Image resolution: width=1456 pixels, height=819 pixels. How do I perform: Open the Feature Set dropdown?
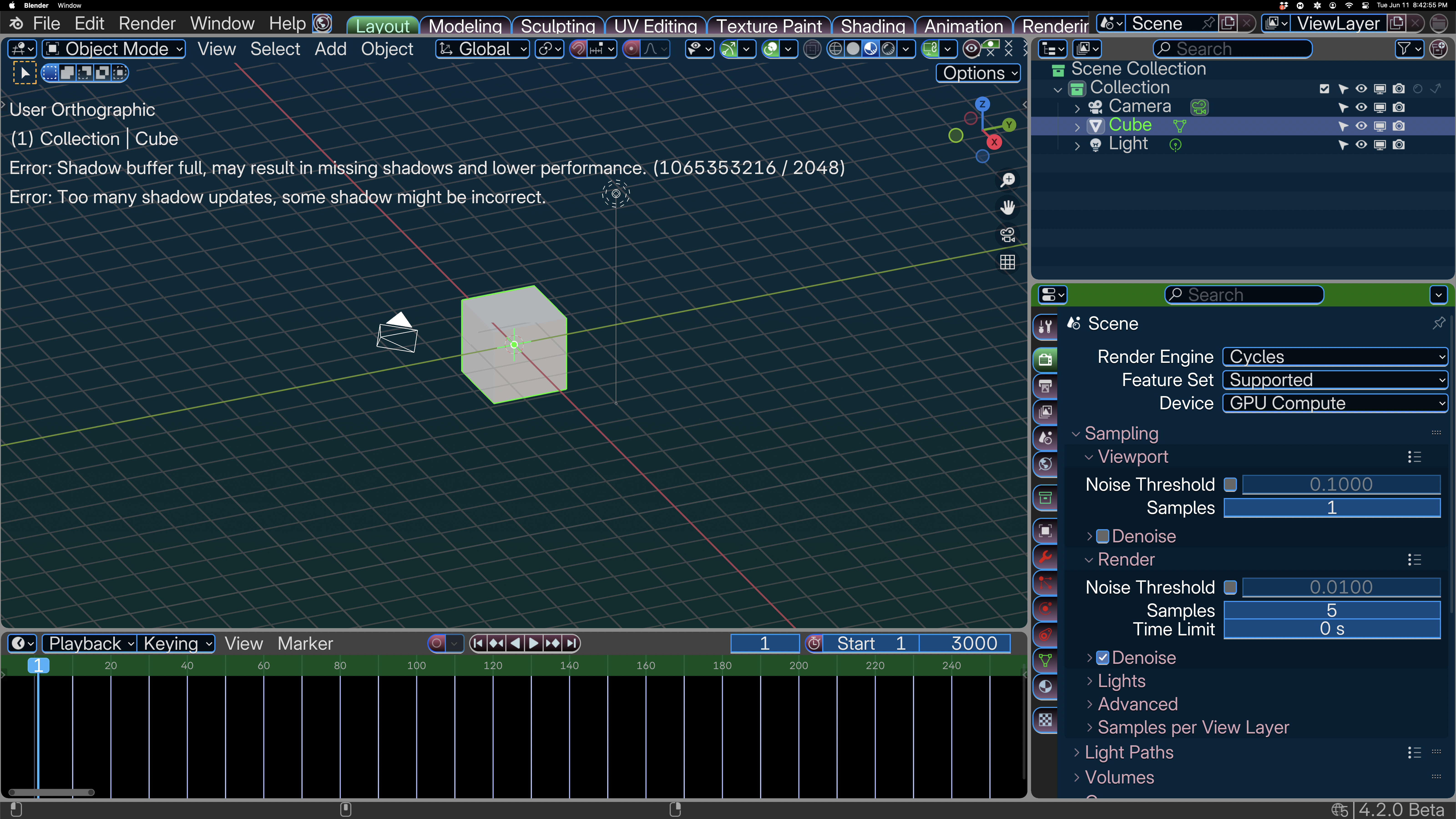coord(1335,380)
